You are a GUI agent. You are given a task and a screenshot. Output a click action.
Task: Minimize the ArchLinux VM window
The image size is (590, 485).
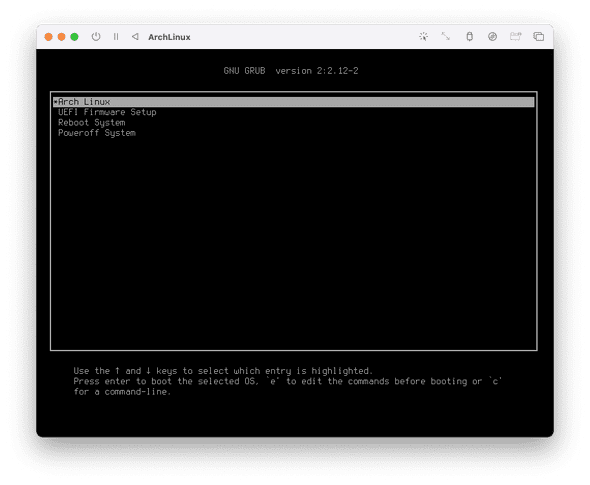[x=61, y=36]
